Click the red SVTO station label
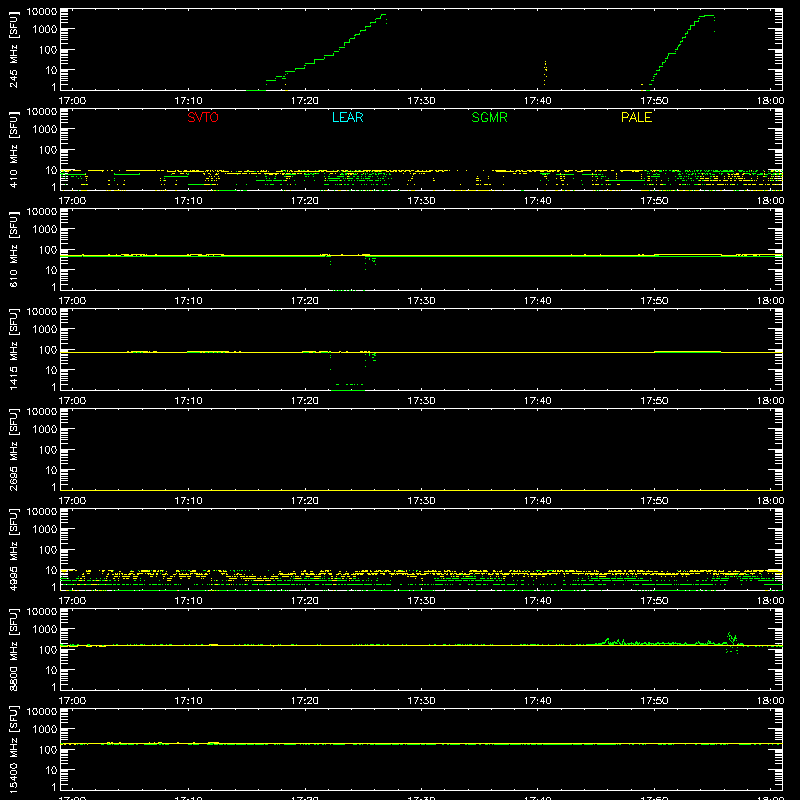 tap(203, 117)
